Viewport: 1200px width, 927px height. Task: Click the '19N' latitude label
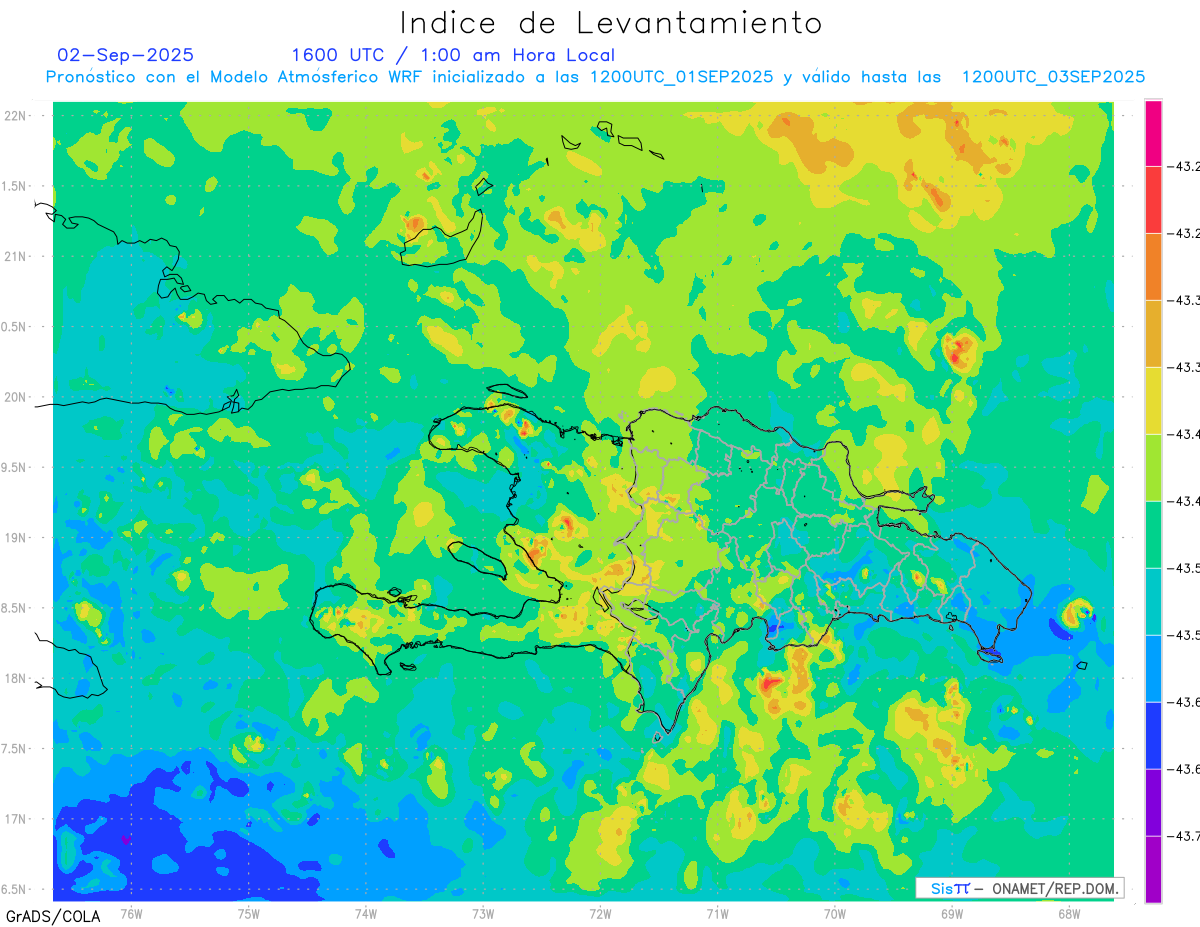pyautogui.click(x=15, y=538)
